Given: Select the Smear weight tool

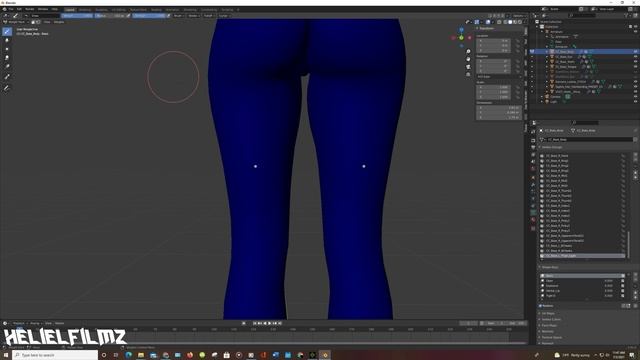Looking at the screenshot, I should click(7, 58).
